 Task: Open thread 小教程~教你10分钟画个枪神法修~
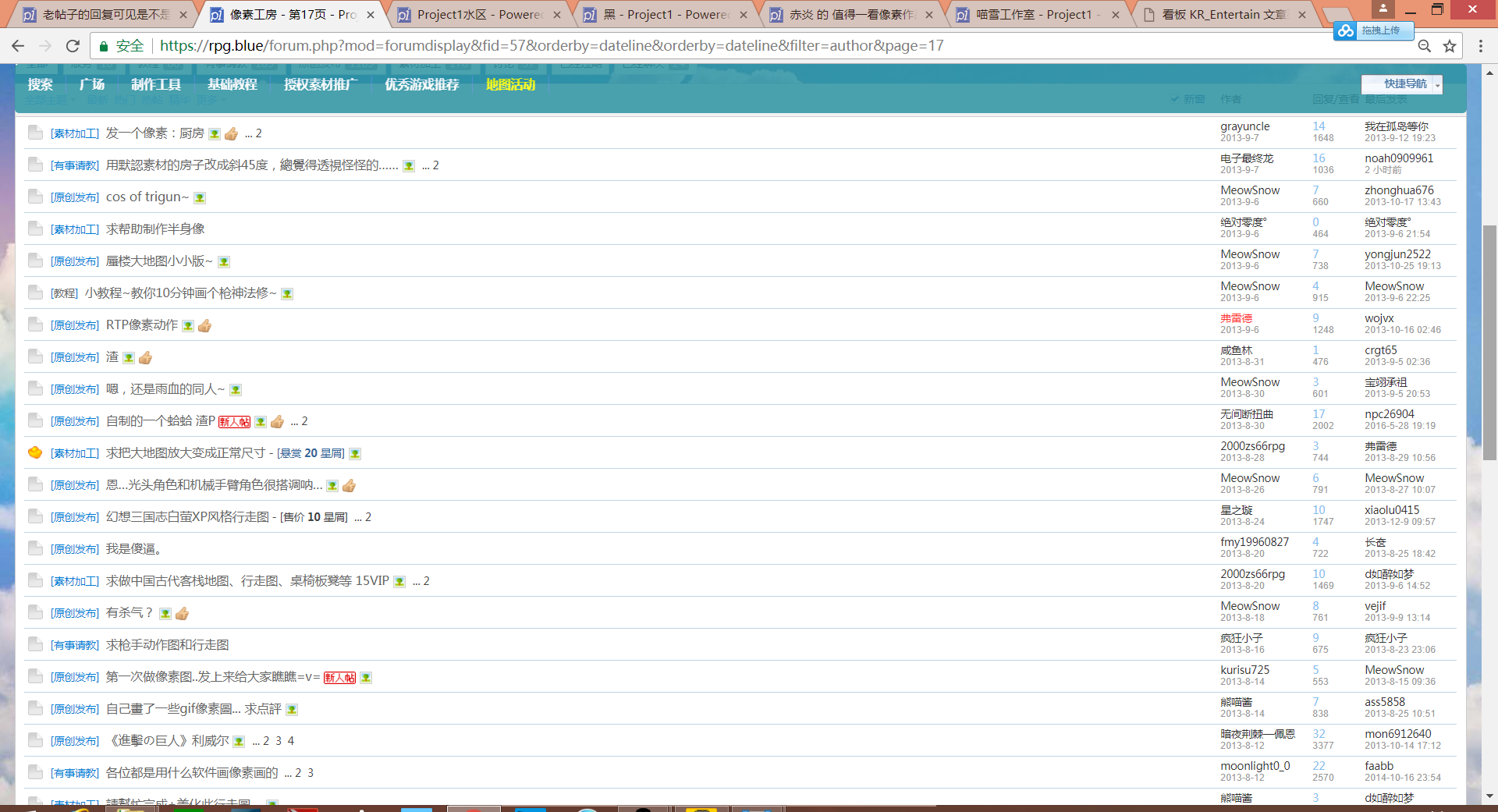(x=180, y=293)
